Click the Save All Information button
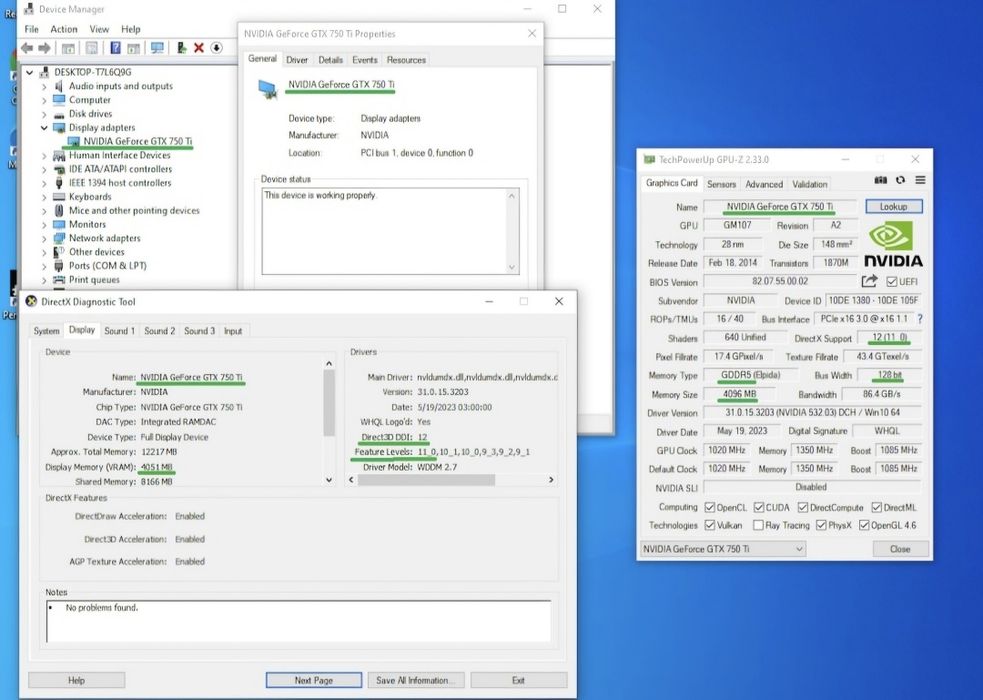983x700 pixels. (x=413, y=680)
